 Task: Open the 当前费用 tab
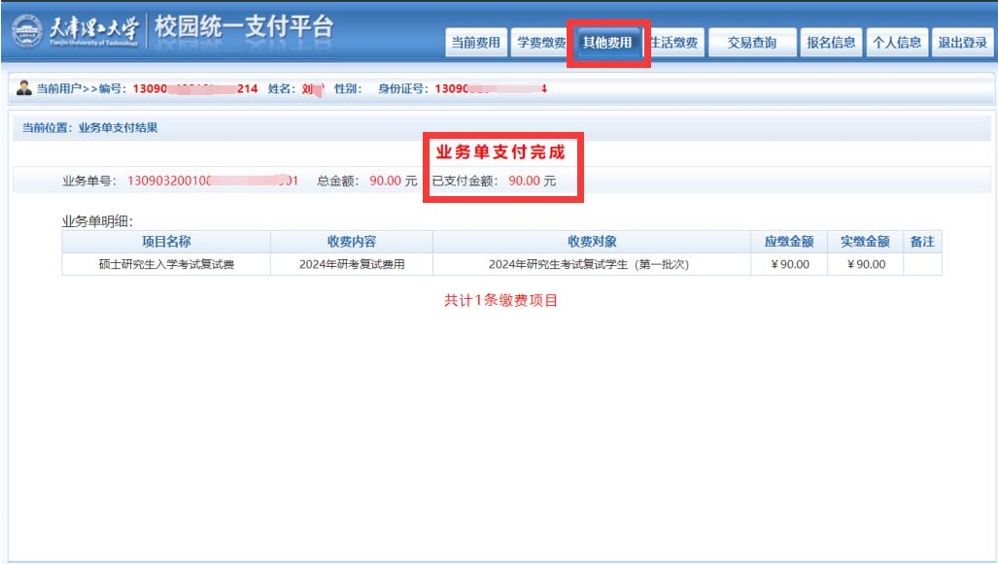[x=475, y=43]
